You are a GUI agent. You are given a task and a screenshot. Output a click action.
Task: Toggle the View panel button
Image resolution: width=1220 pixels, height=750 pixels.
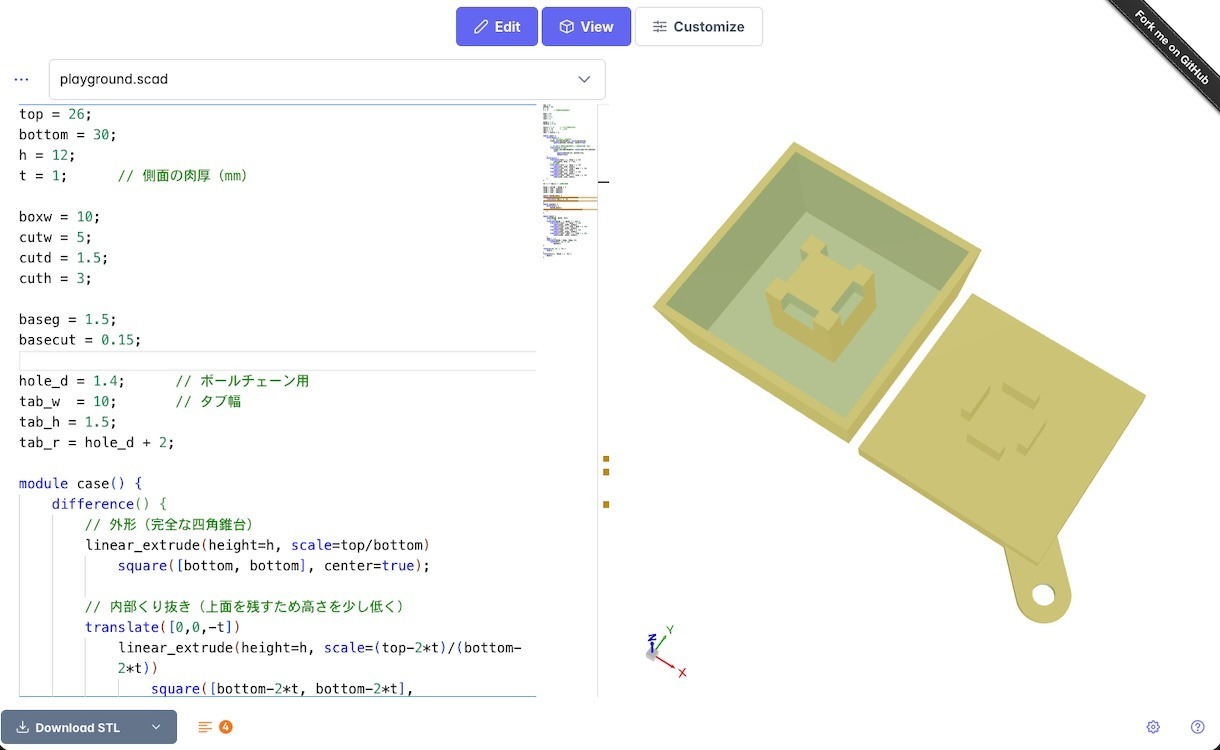point(586,27)
